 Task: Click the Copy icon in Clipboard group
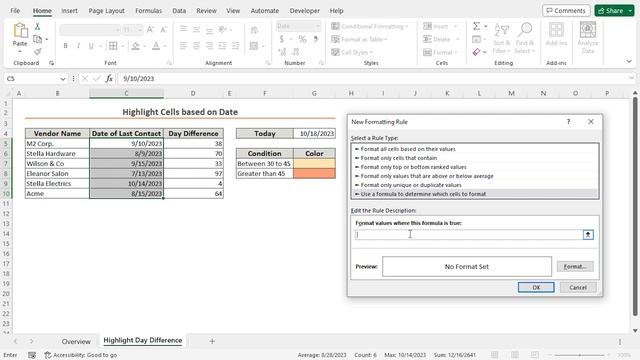[x=38, y=39]
